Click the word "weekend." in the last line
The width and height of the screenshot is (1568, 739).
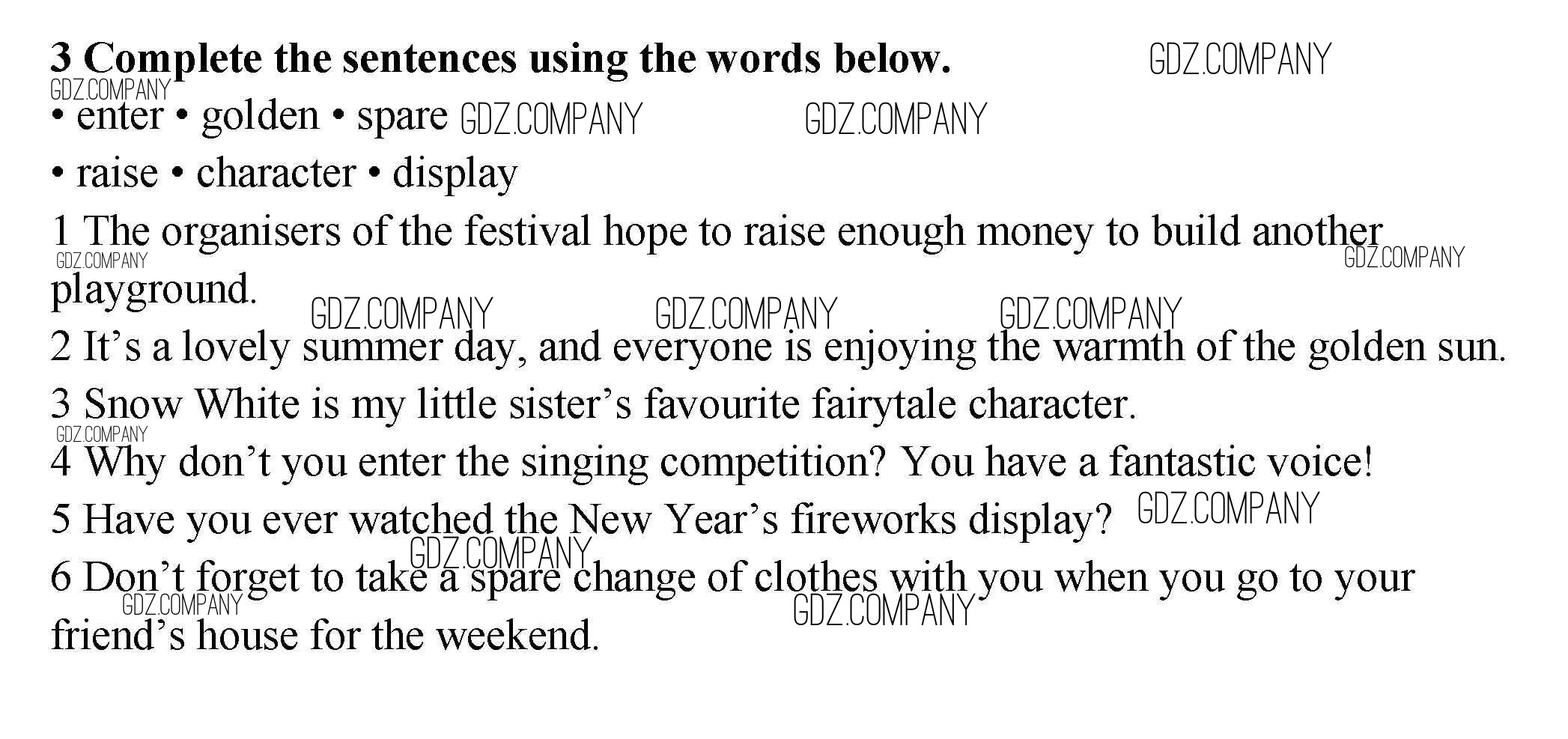coord(517,636)
